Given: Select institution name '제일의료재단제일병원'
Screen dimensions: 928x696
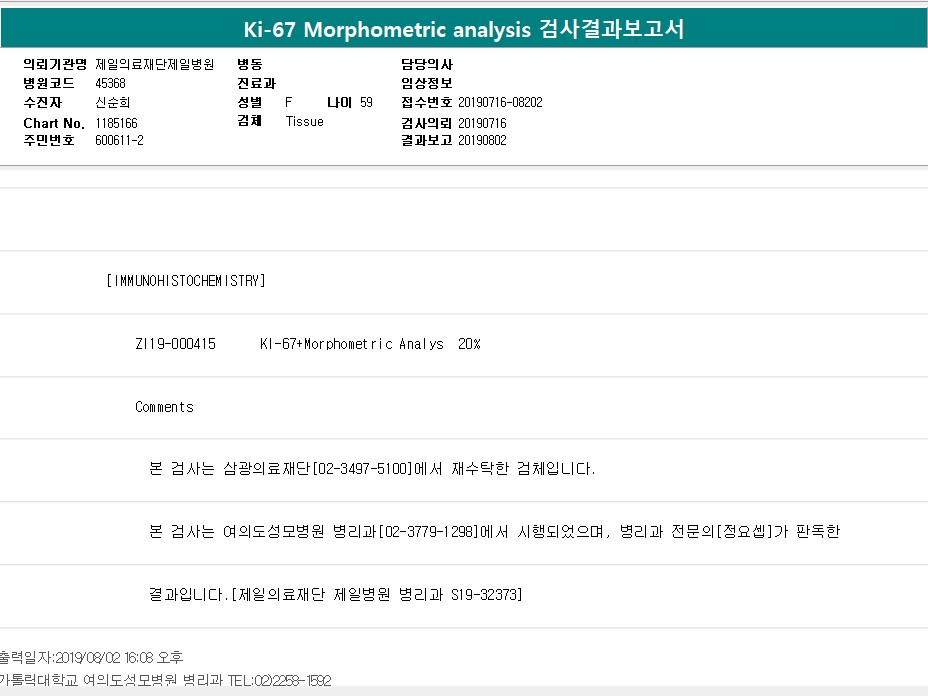Looking at the screenshot, I should coord(154,64).
